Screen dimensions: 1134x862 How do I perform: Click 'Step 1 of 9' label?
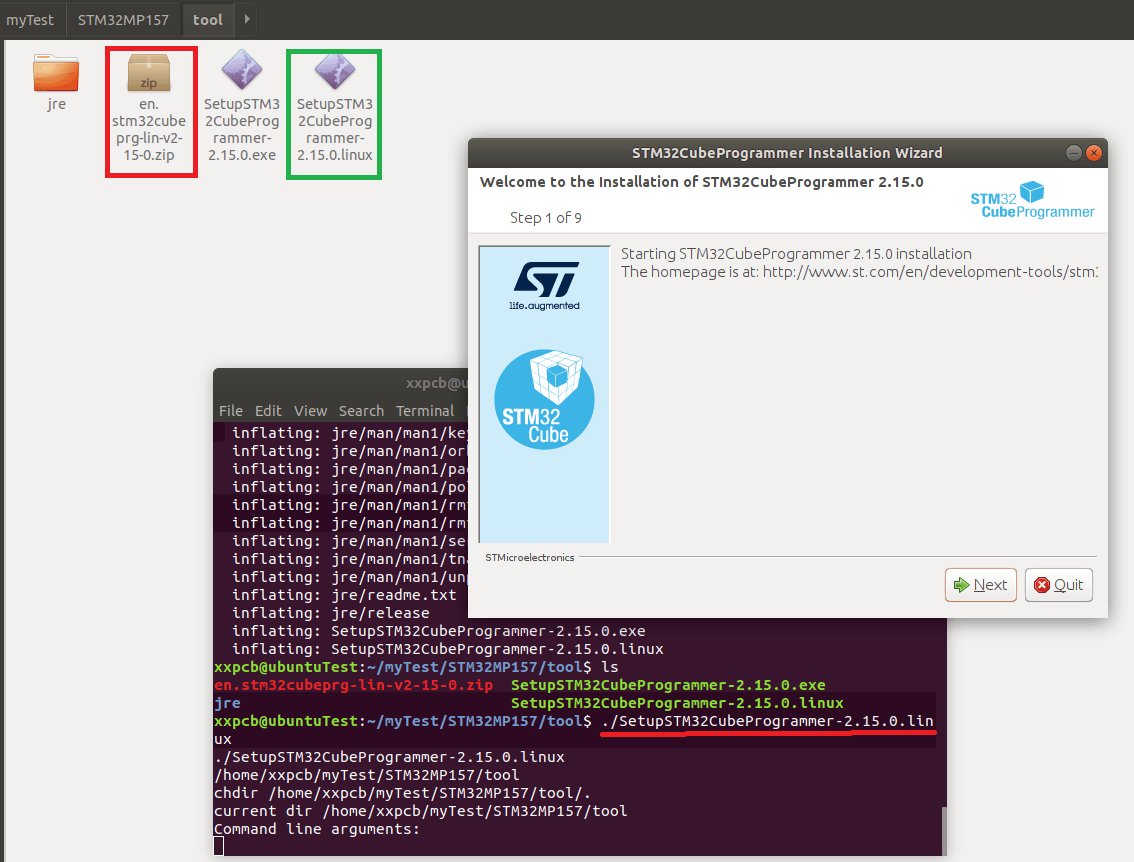tap(545, 218)
